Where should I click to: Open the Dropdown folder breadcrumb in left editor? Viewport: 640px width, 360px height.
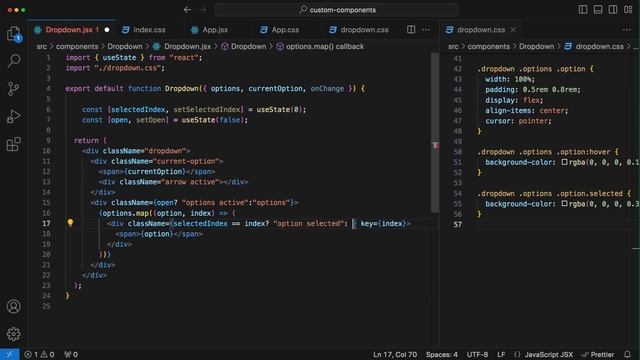125,46
